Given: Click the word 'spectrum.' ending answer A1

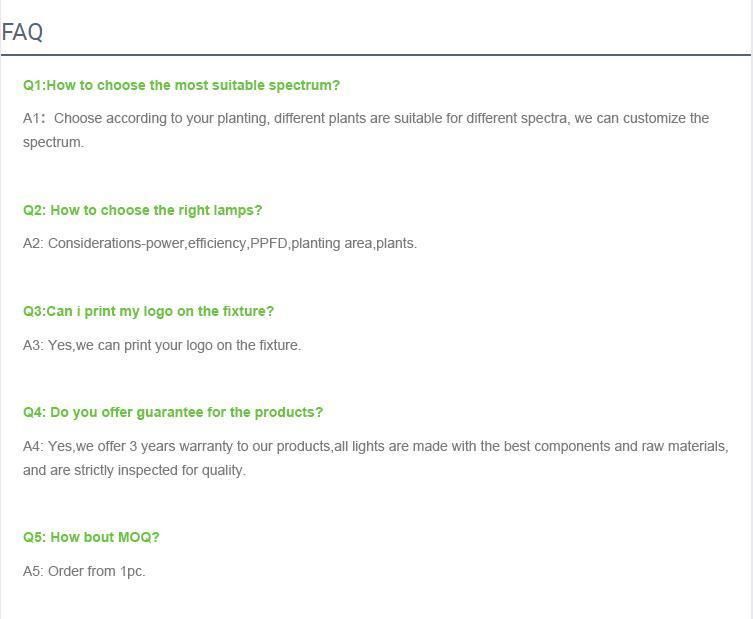Looking at the screenshot, I should point(53,143).
